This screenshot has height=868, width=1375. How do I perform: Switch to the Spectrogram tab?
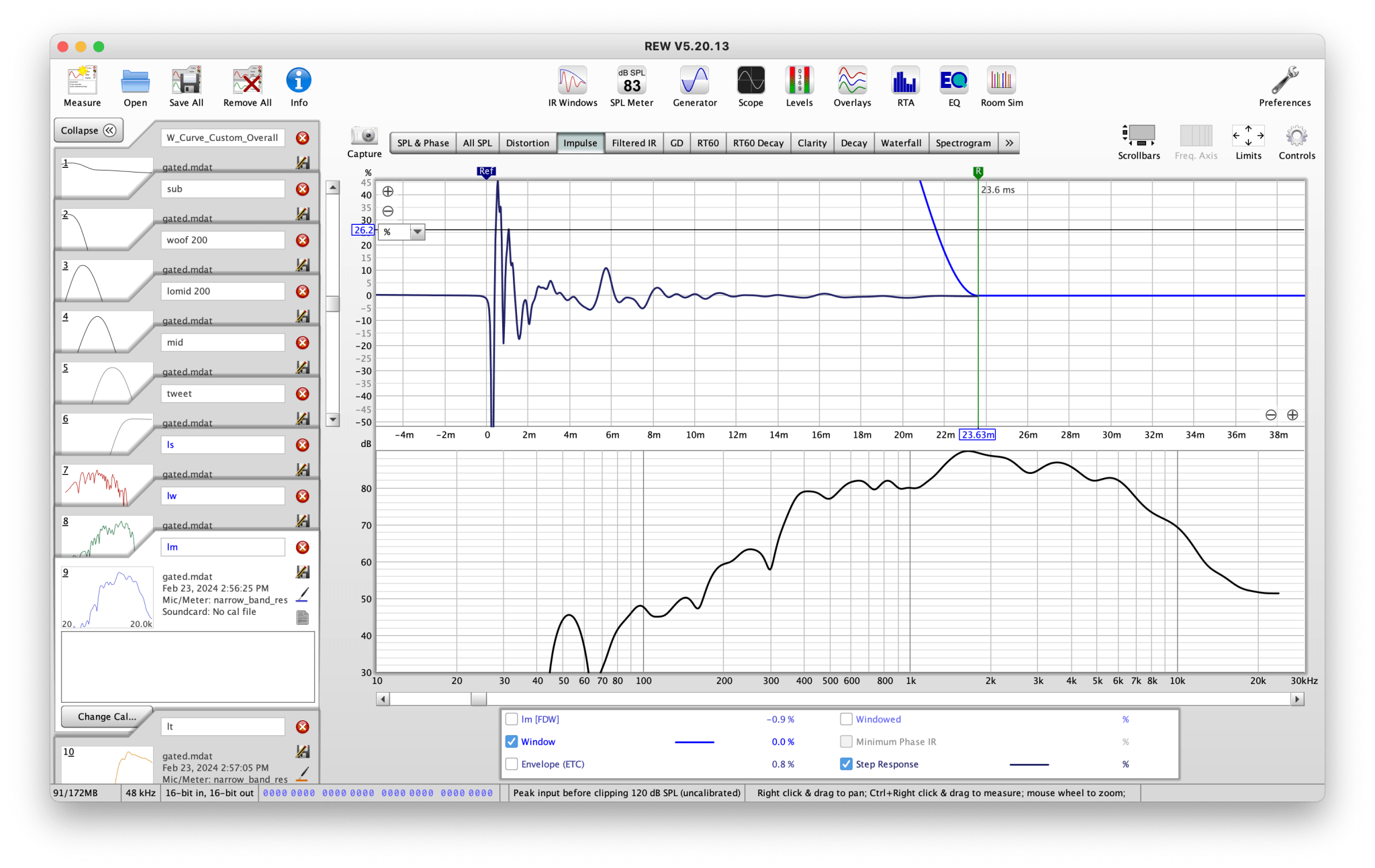(963, 143)
